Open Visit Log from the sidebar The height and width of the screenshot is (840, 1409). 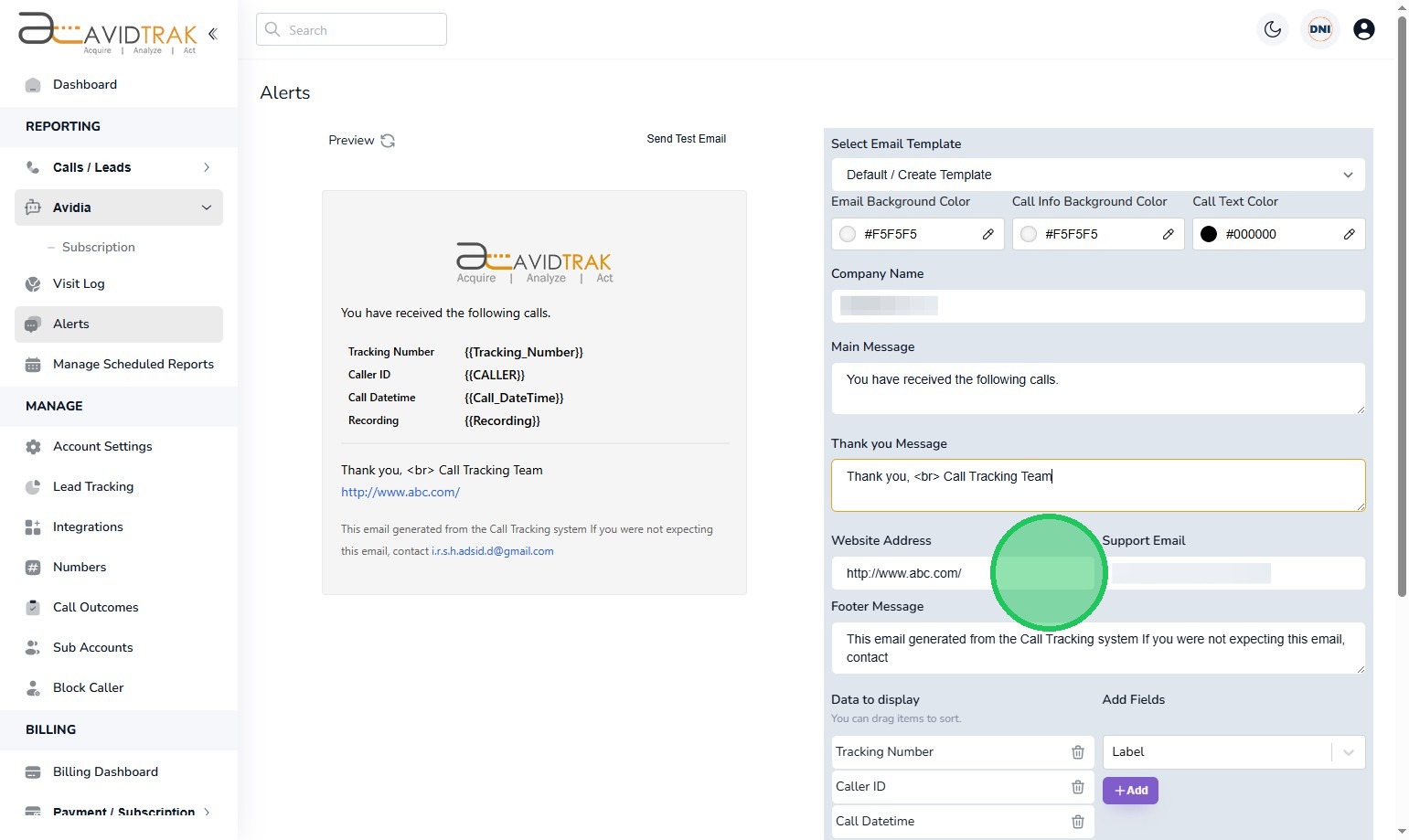tap(79, 283)
